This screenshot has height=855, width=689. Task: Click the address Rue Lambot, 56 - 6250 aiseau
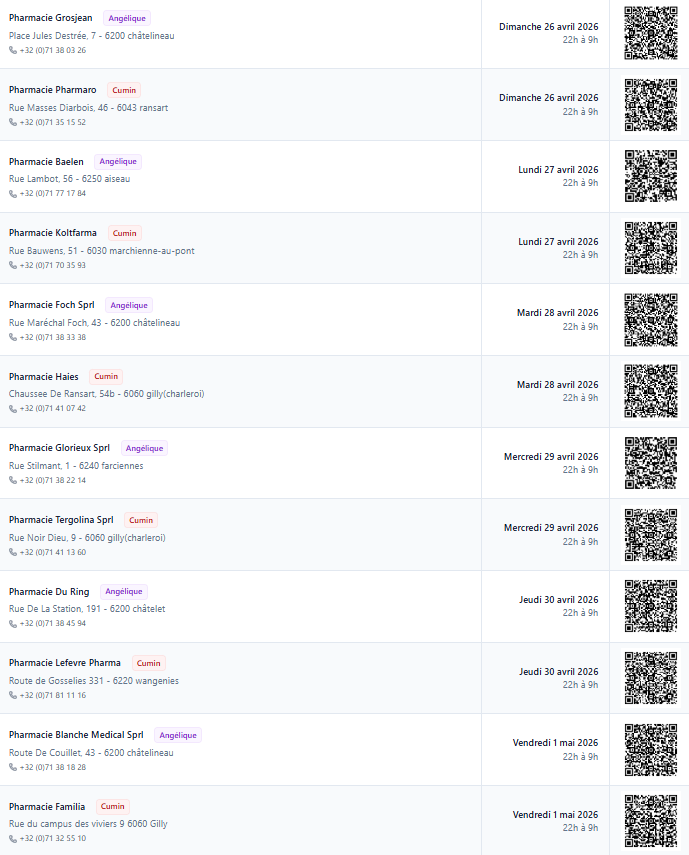click(x=69, y=179)
